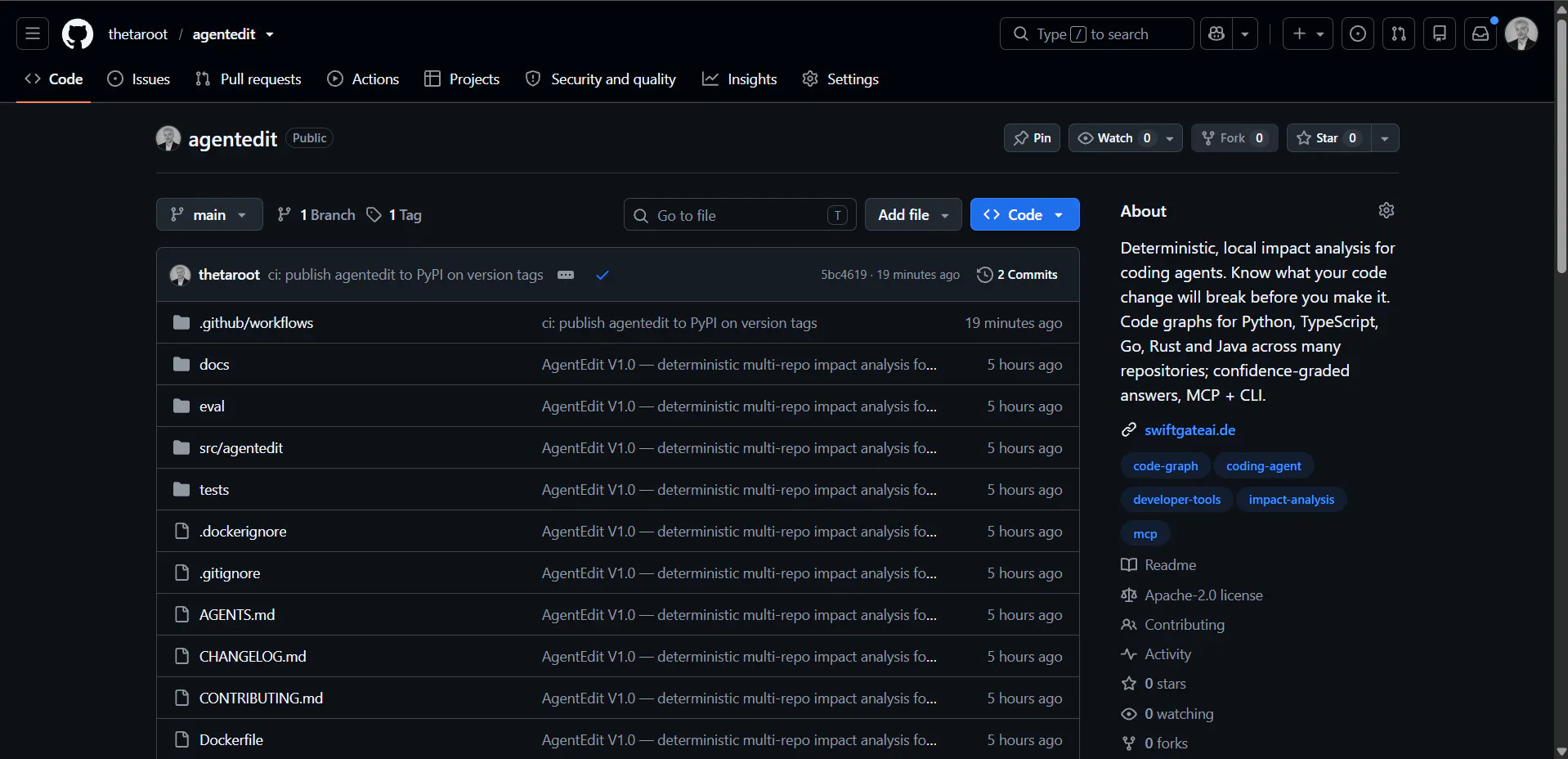Open the .gitignore file
This screenshot has height=759, width=1568.
coord(230,573)
